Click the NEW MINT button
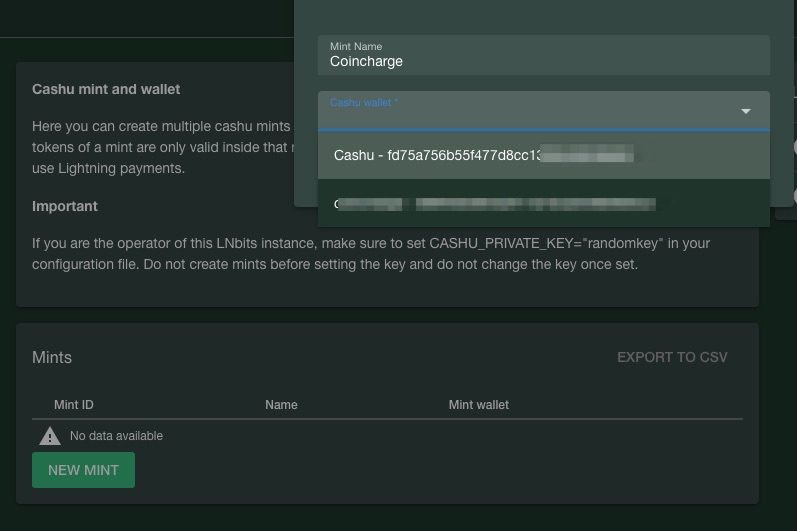Viewport: 797px width, 531px height. [x=83, y=470]
